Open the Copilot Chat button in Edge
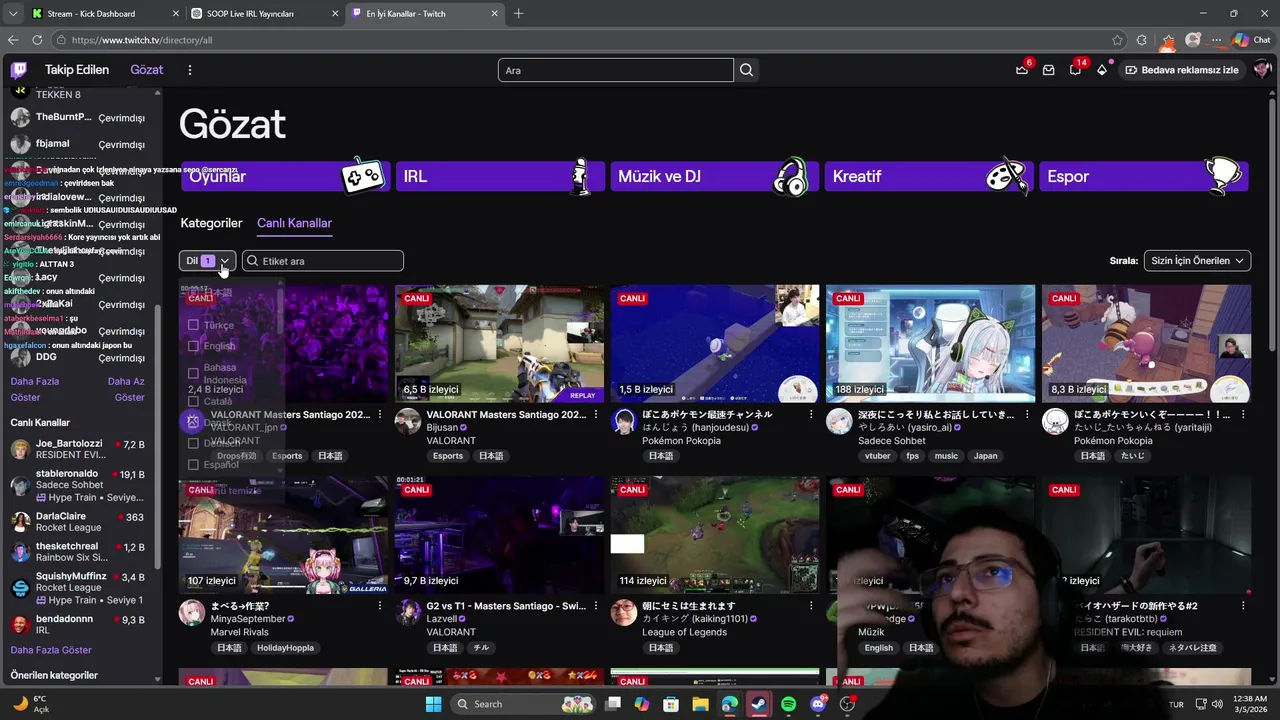 (1252, 40)
